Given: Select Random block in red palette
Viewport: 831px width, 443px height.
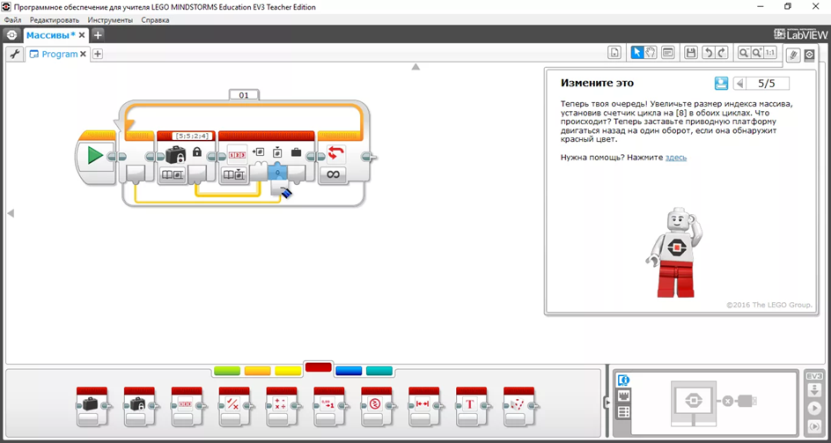Looking at the screenshot, I should [x=519, y=406].
